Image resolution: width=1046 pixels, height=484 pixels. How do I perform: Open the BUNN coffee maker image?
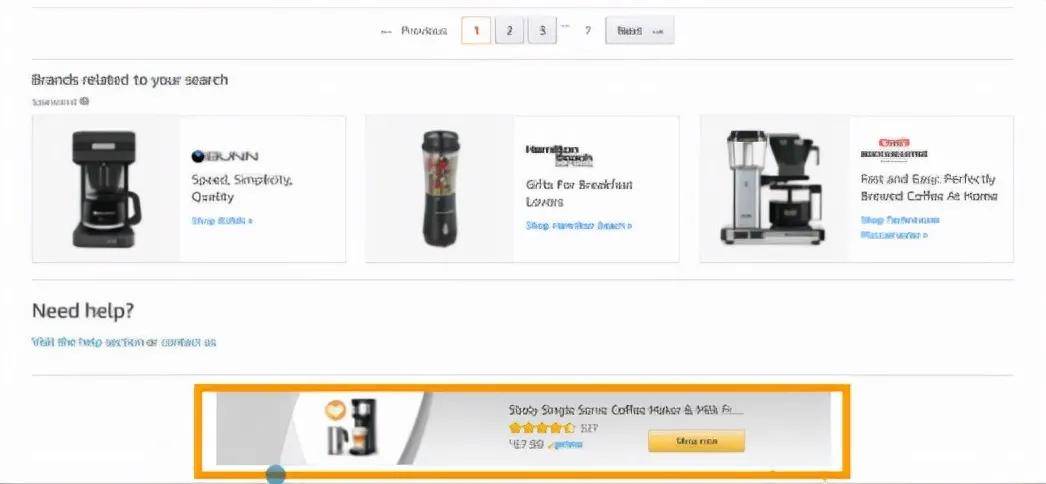(106, 189)
